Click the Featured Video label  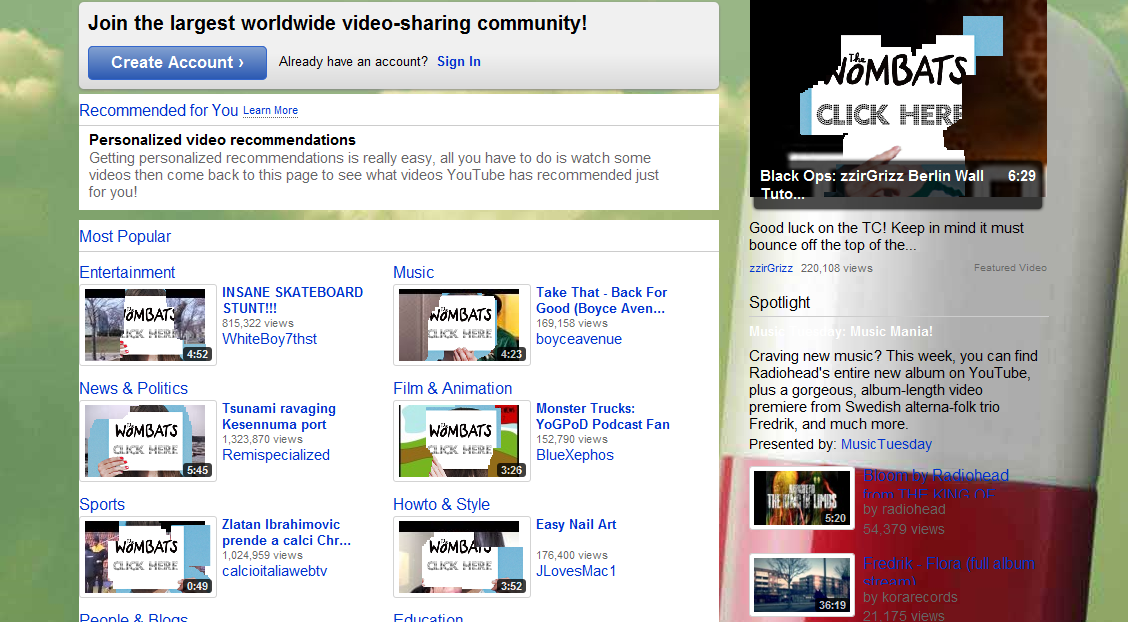click(x=1010, y=267)
